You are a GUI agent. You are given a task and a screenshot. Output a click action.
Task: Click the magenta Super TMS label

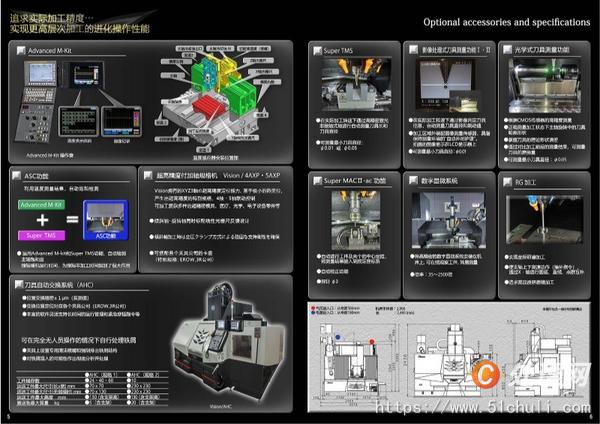point(41,235)
